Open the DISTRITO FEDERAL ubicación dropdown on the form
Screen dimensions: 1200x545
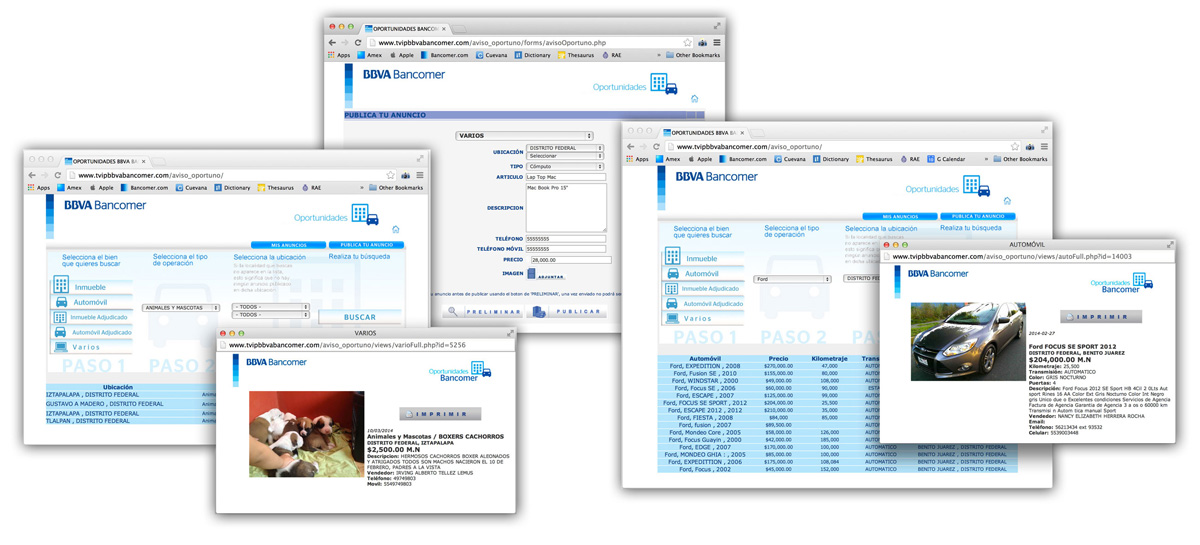[565, 148]
